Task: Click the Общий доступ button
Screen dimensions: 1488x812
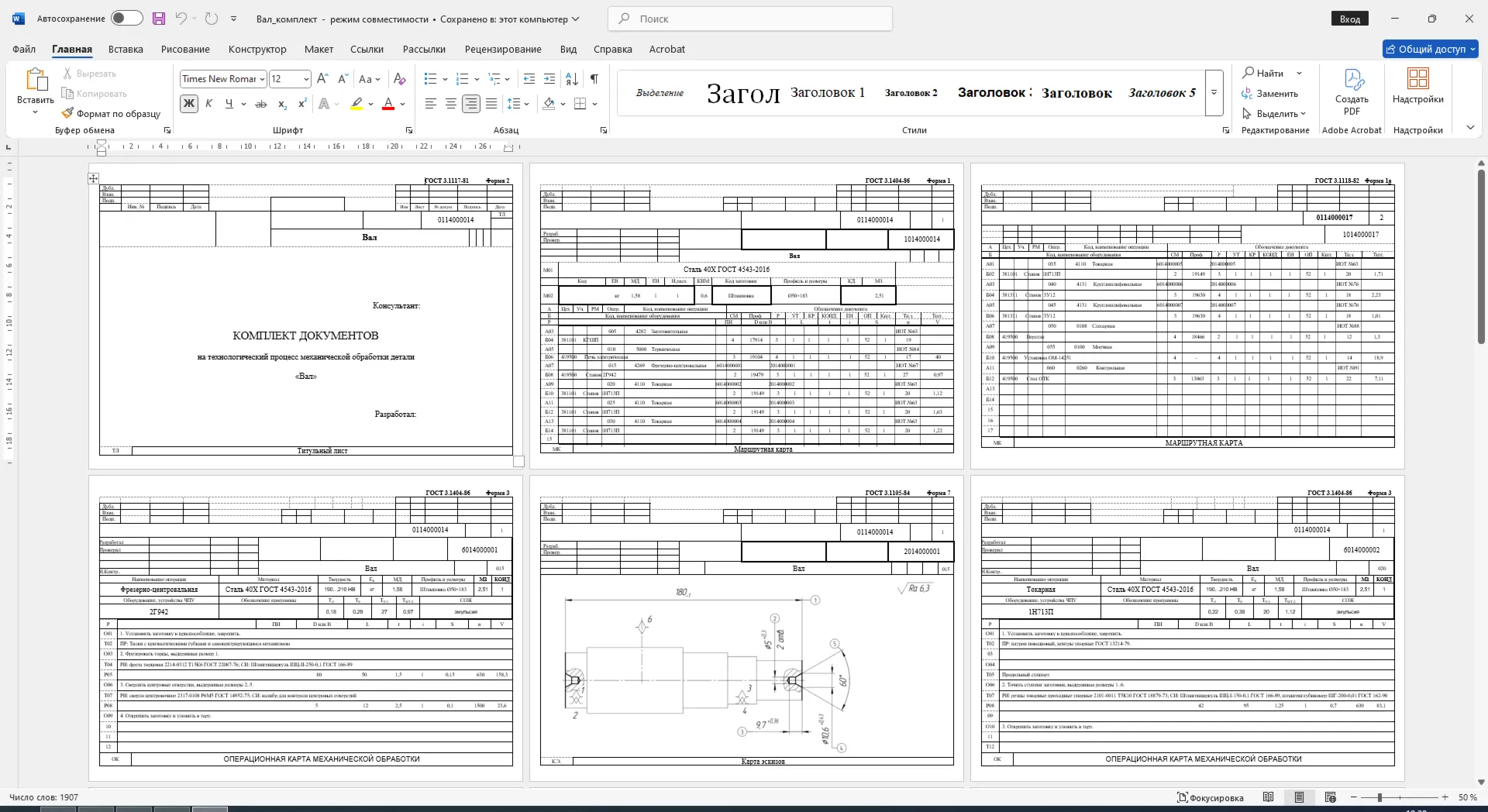Action: click(x=1431, y=49)
